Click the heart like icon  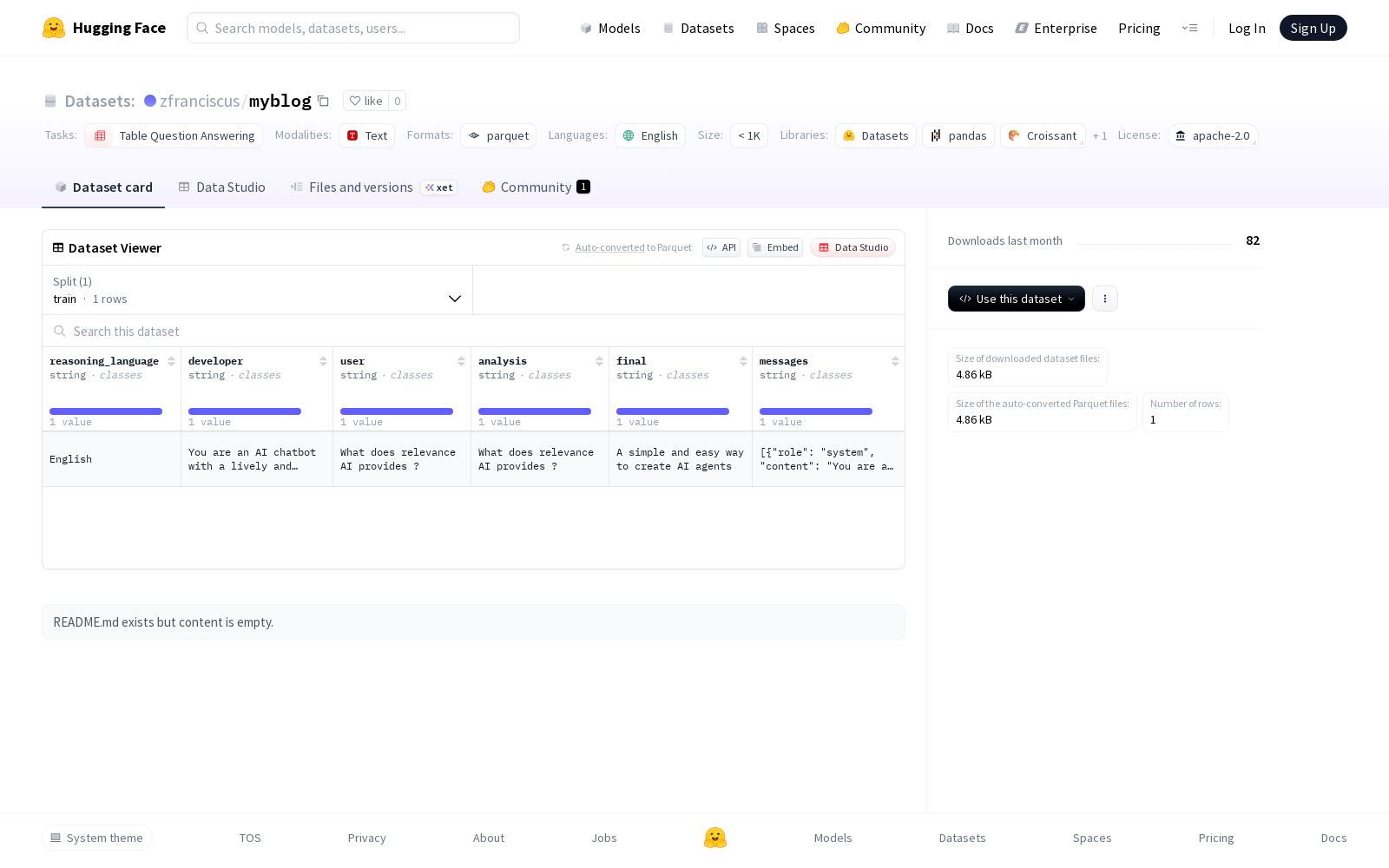354,101
